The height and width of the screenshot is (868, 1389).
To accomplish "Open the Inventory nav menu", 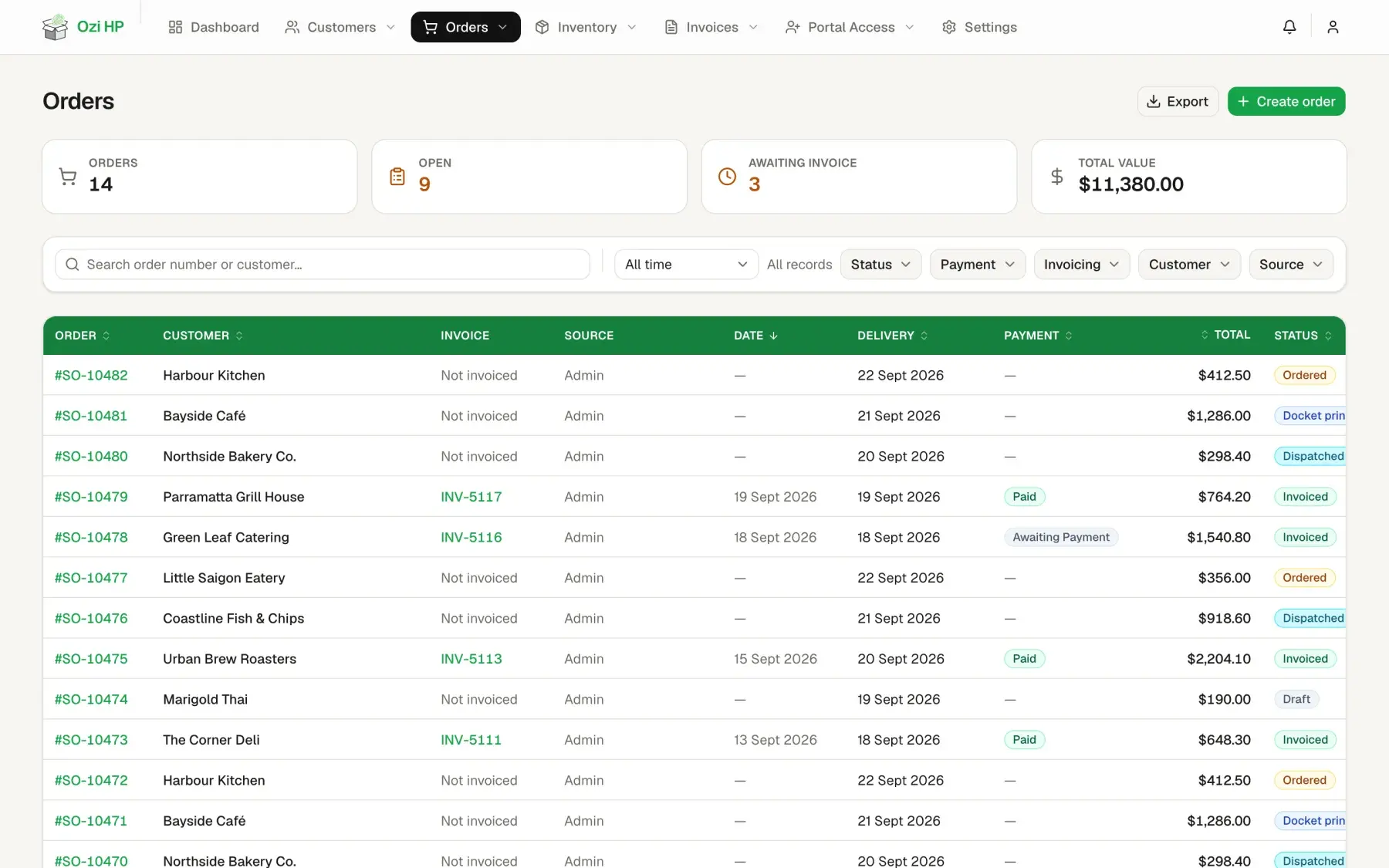I will point(586,27).
